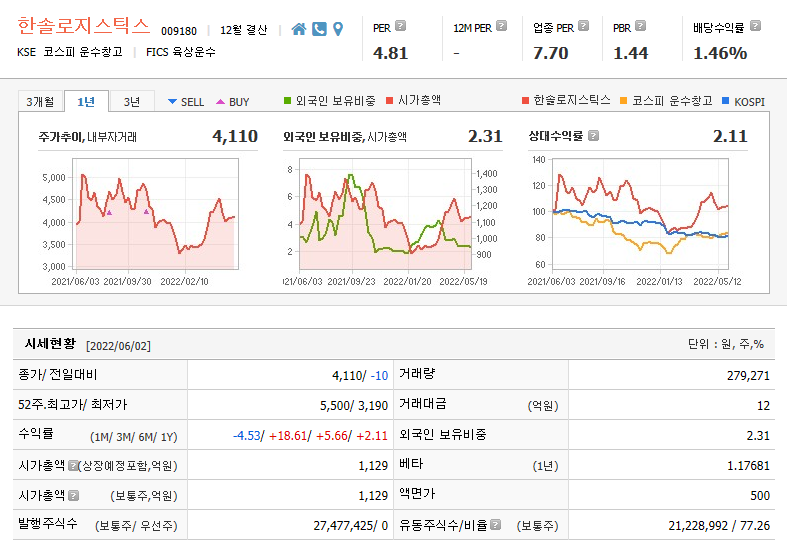Click the foreign ownership ratio chart

(x=385, y=214)
